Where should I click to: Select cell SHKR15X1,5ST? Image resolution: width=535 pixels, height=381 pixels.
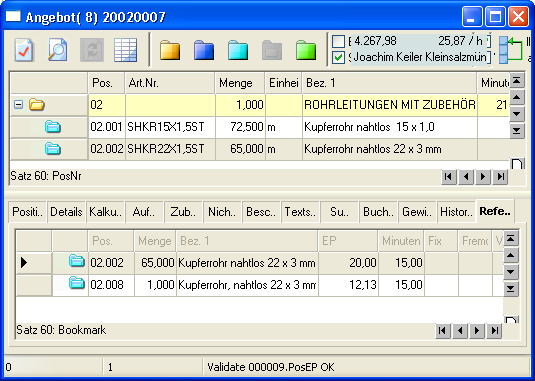click(170, 127)
